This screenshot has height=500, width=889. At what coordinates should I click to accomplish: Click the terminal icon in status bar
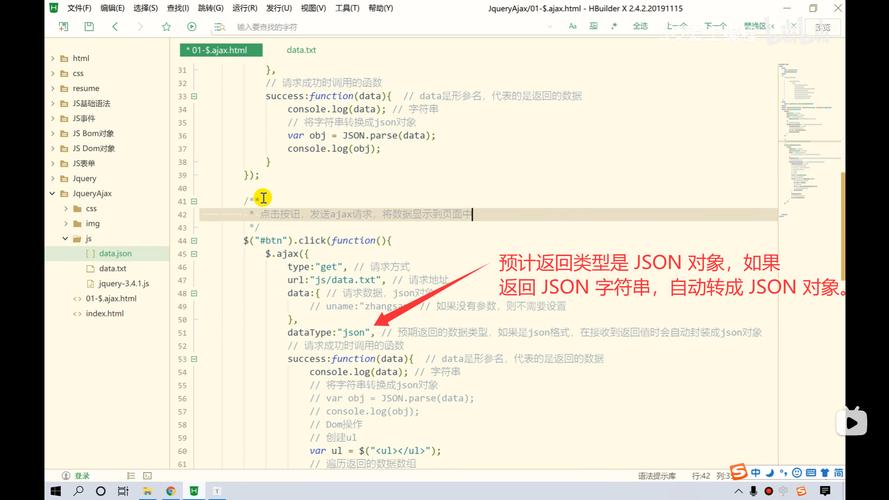pos(147,476)
